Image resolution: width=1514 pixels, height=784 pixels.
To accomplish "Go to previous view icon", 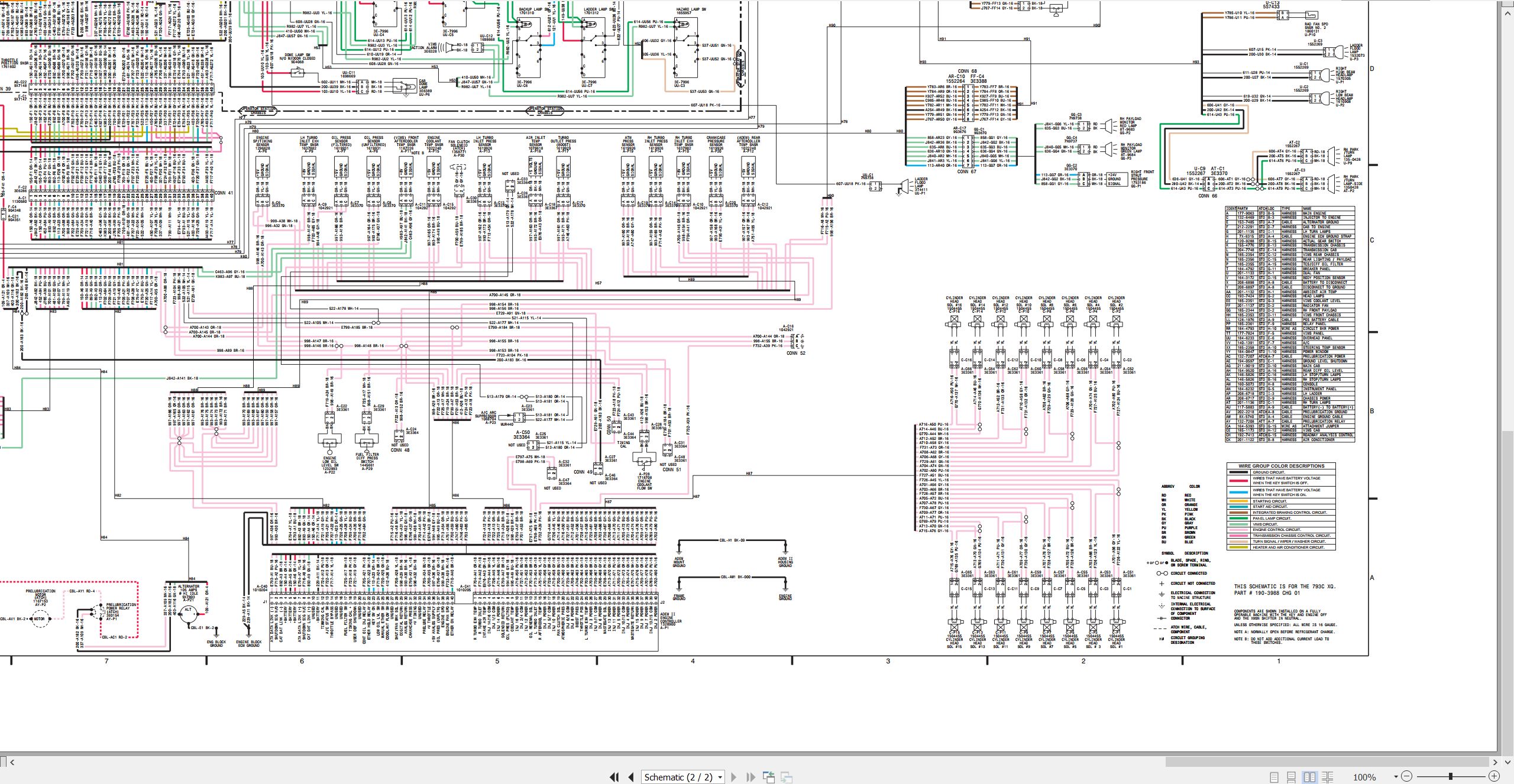I will [x=769, y=777].
